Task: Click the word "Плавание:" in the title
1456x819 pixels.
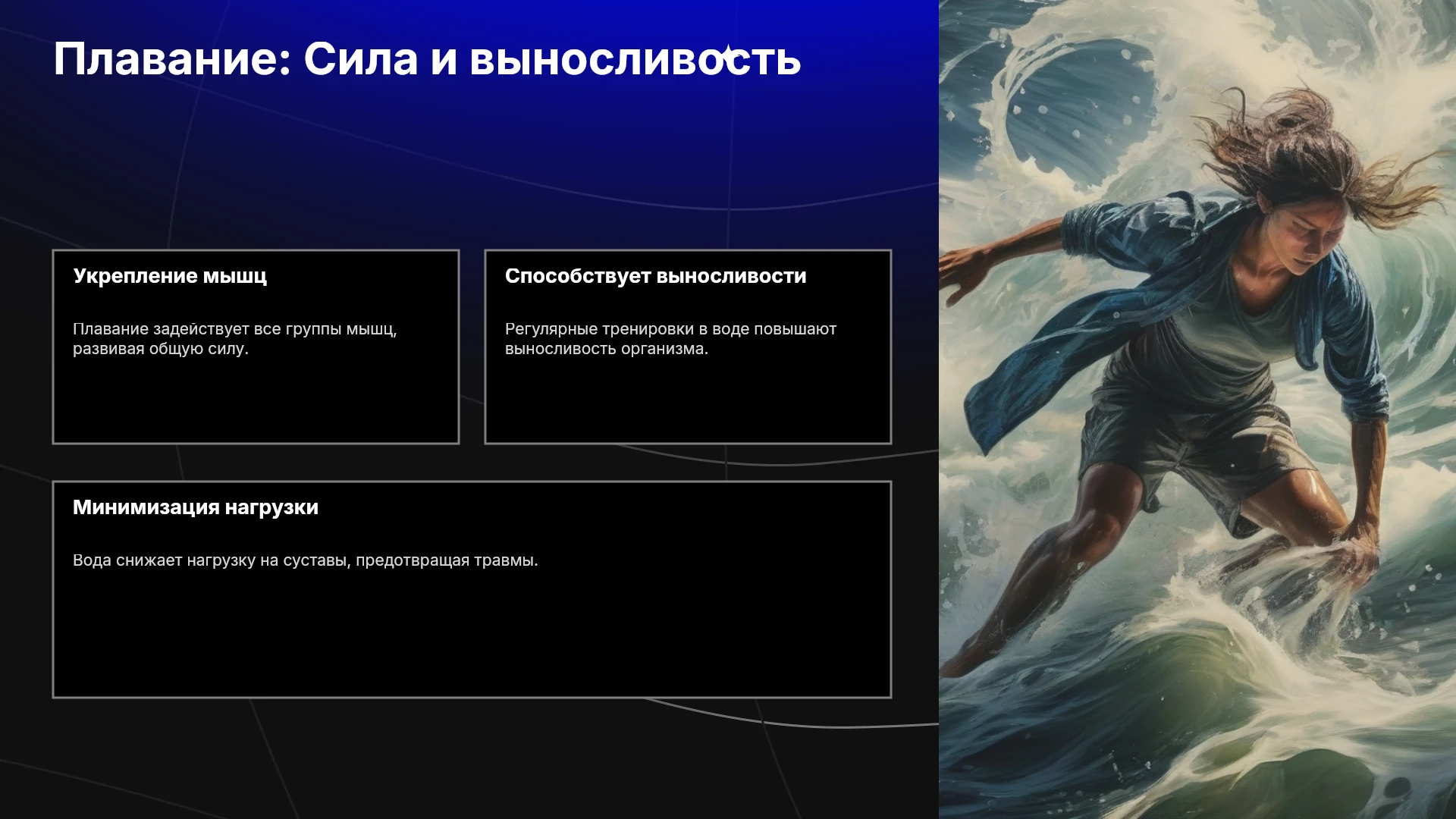Action: point(172,59)
